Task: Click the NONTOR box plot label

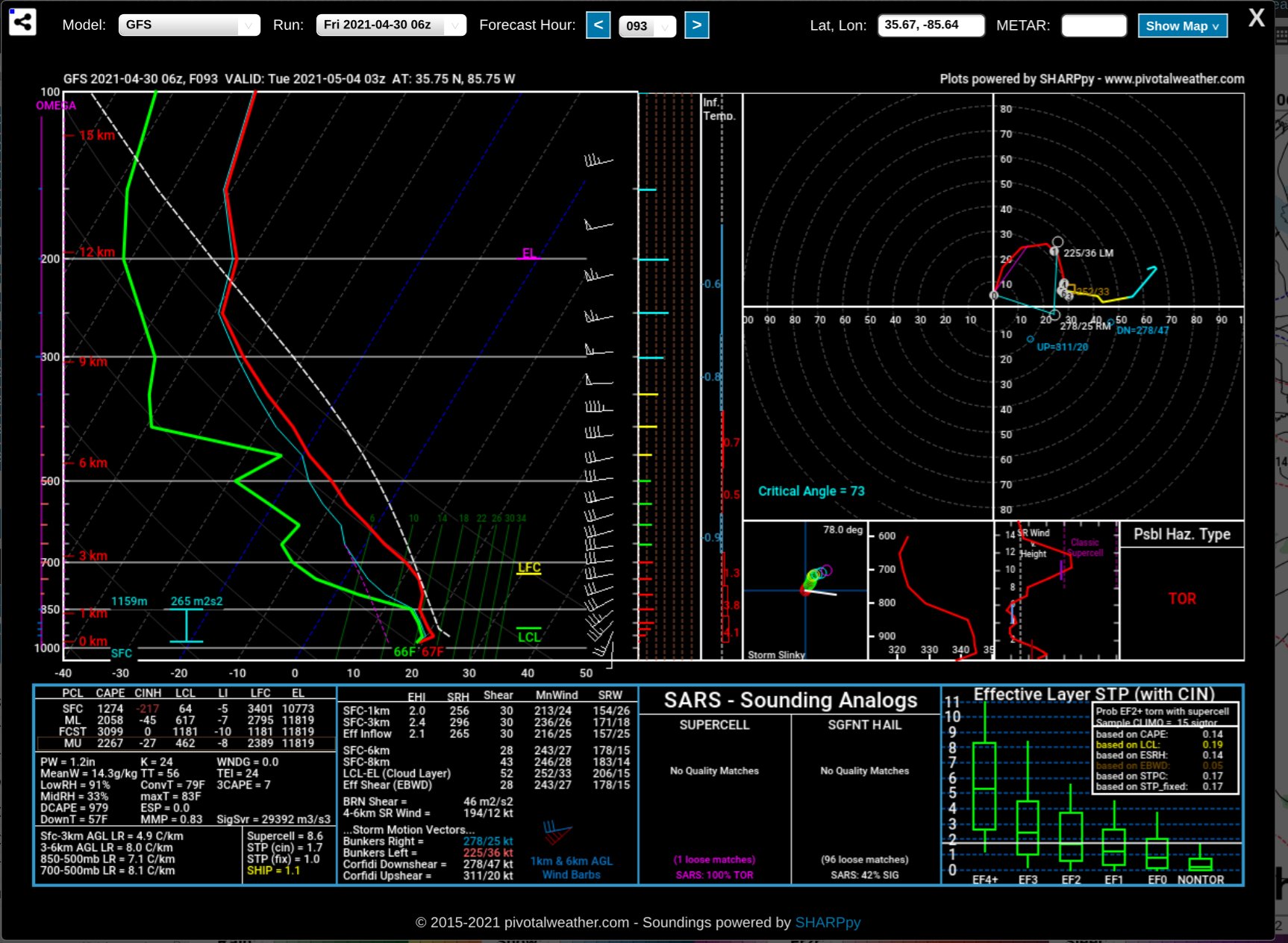Action: pyautogui.click(x=1200, y=880)
